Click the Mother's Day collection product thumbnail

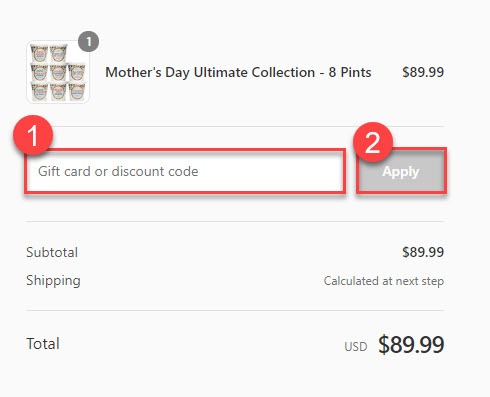(58, 72)
